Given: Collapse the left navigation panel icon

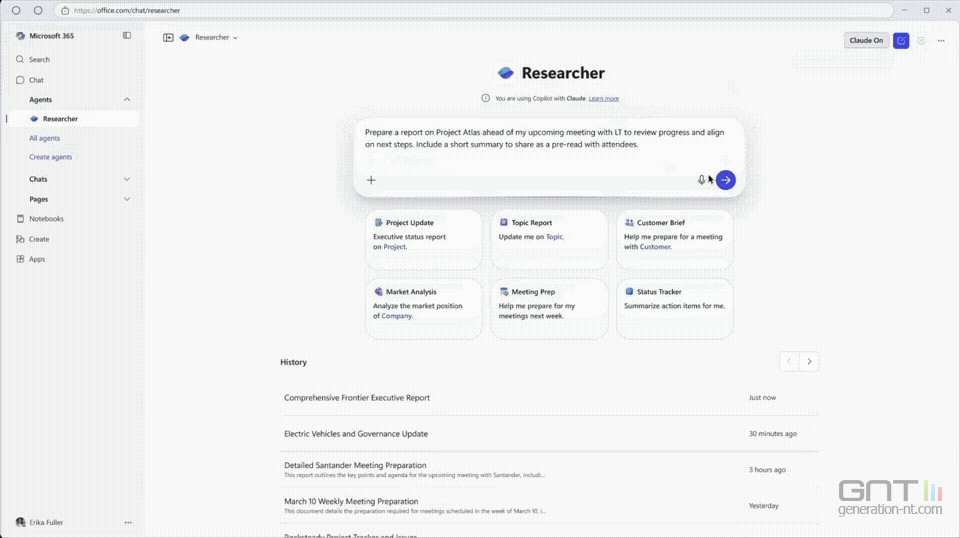Looking at the screenshot, I should [x=127, y=35].
